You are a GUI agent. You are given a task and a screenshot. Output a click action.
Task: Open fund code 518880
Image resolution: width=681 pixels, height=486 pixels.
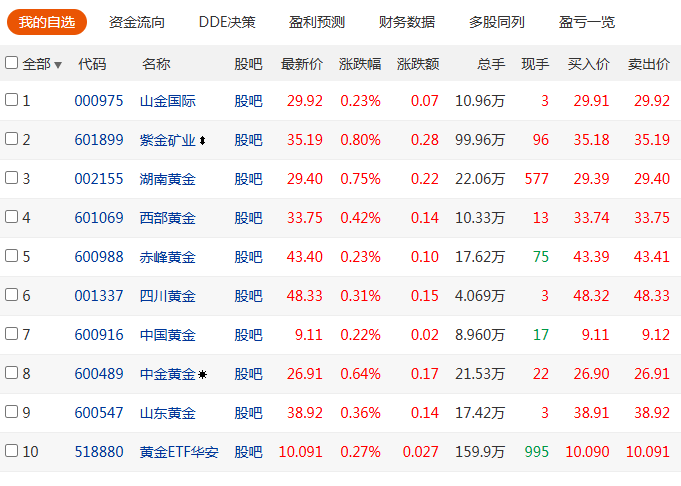99,452
